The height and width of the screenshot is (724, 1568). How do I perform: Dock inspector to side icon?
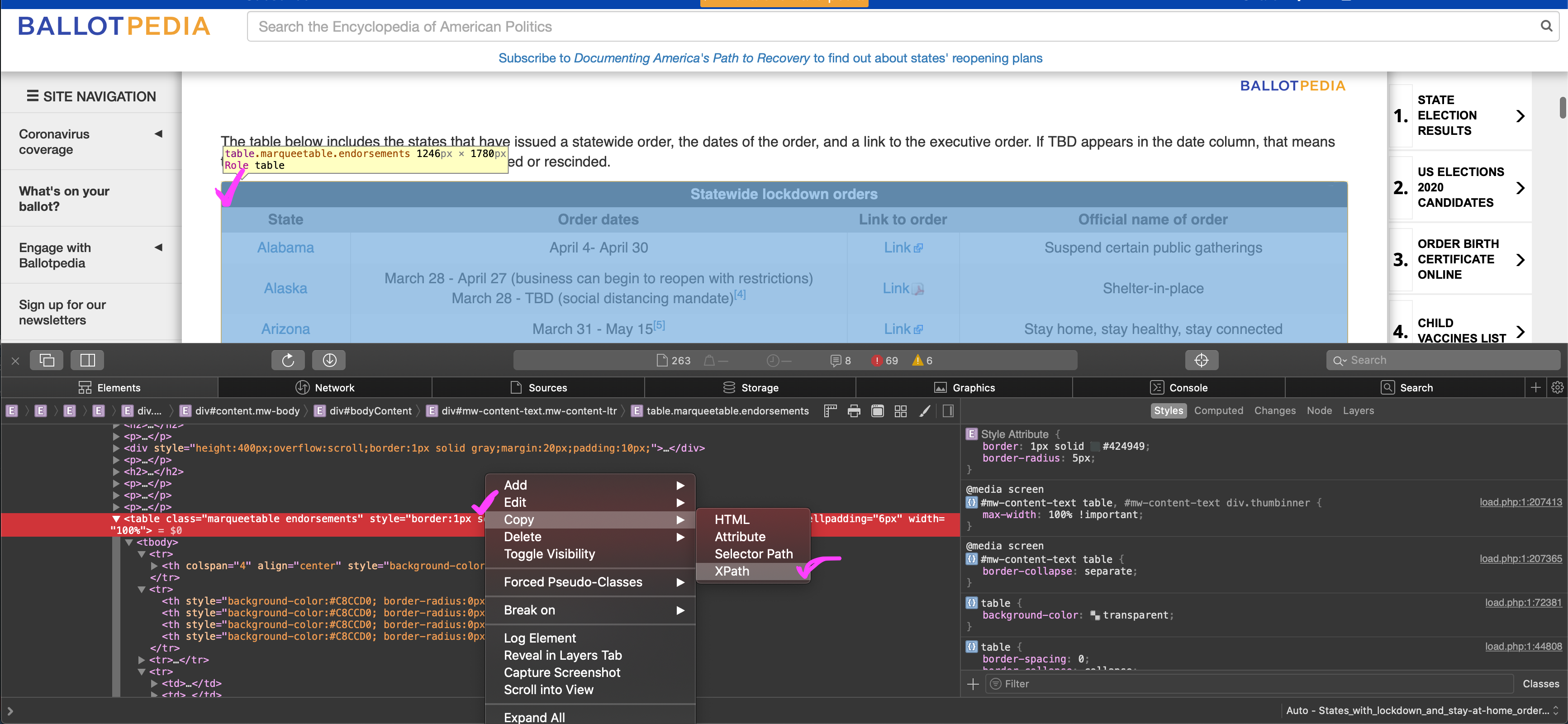pos(88,360)
